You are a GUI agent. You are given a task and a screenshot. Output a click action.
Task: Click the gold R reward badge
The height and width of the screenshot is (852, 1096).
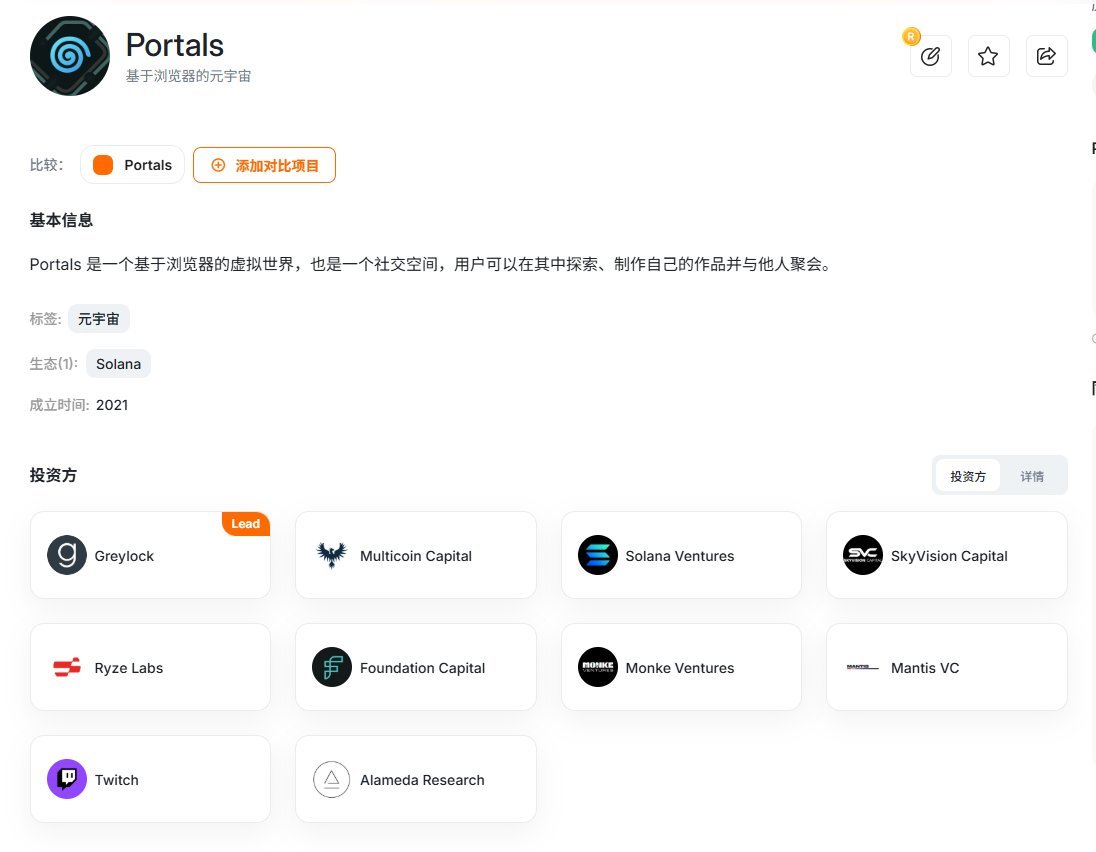click(911, 36)
